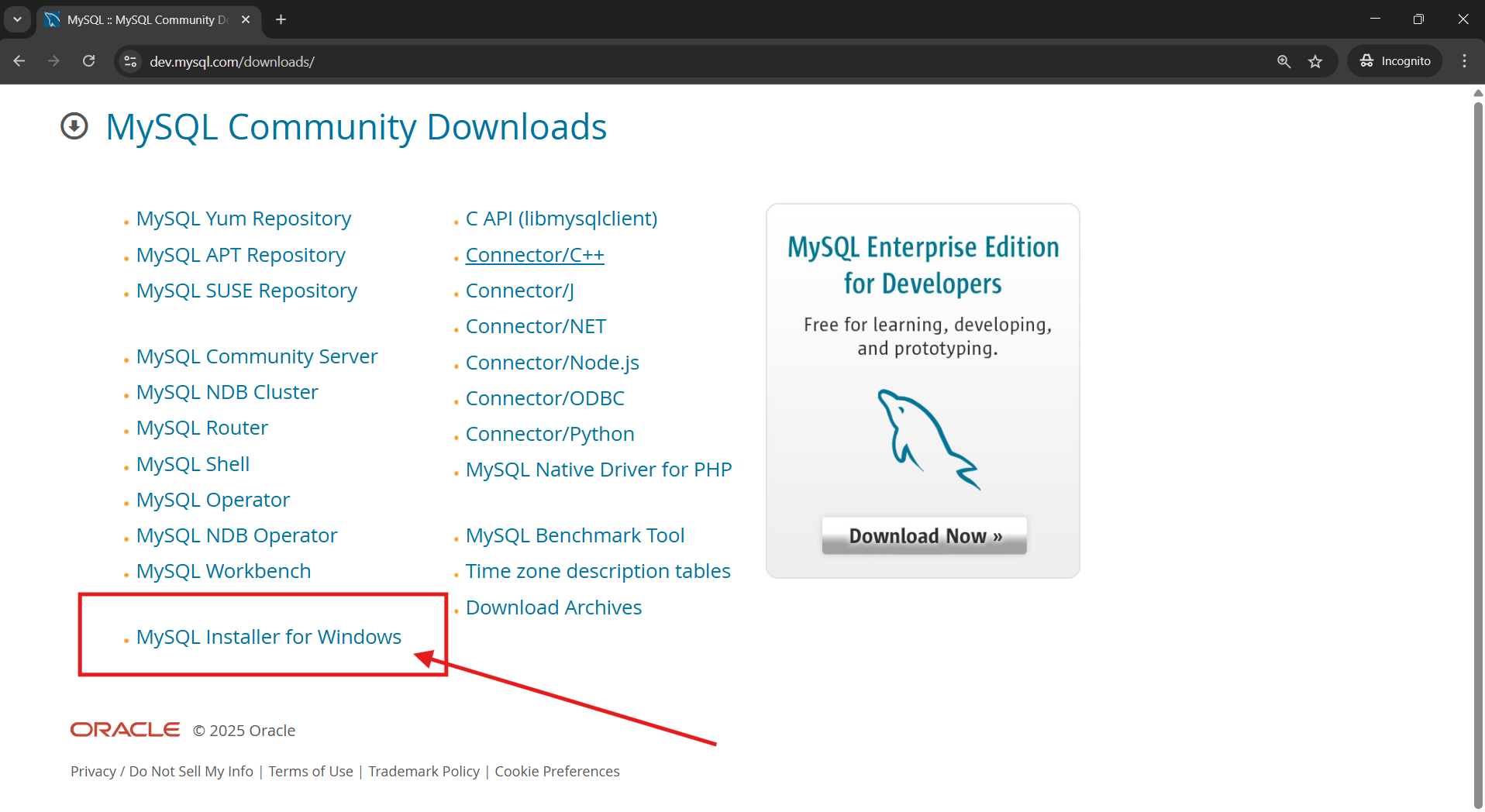The width and height of the screenshot is (1485, 812).
Task: Open Connector/Python link
Action: pos(550,434)
